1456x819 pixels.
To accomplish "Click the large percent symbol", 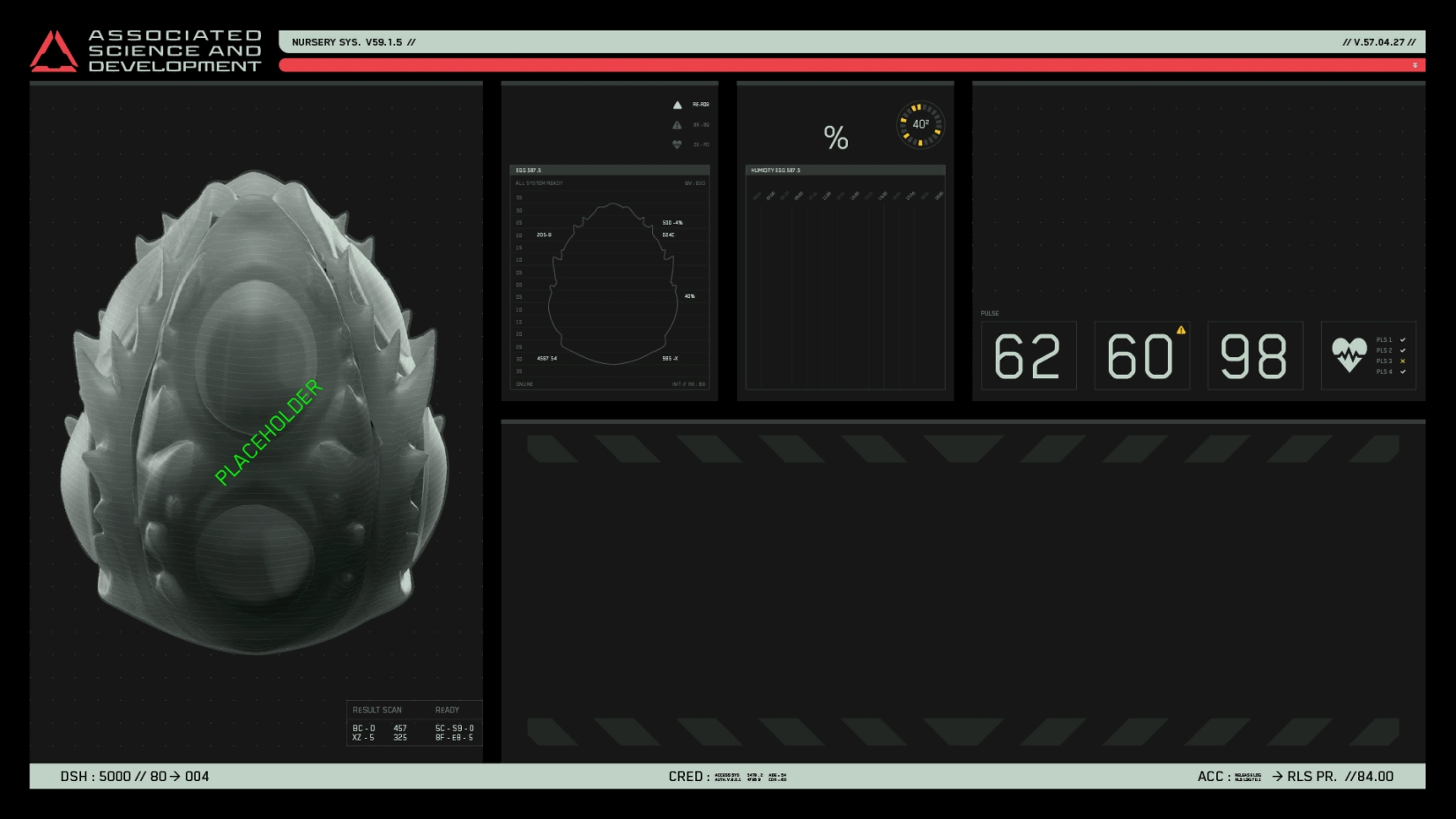I will [836, 138].
